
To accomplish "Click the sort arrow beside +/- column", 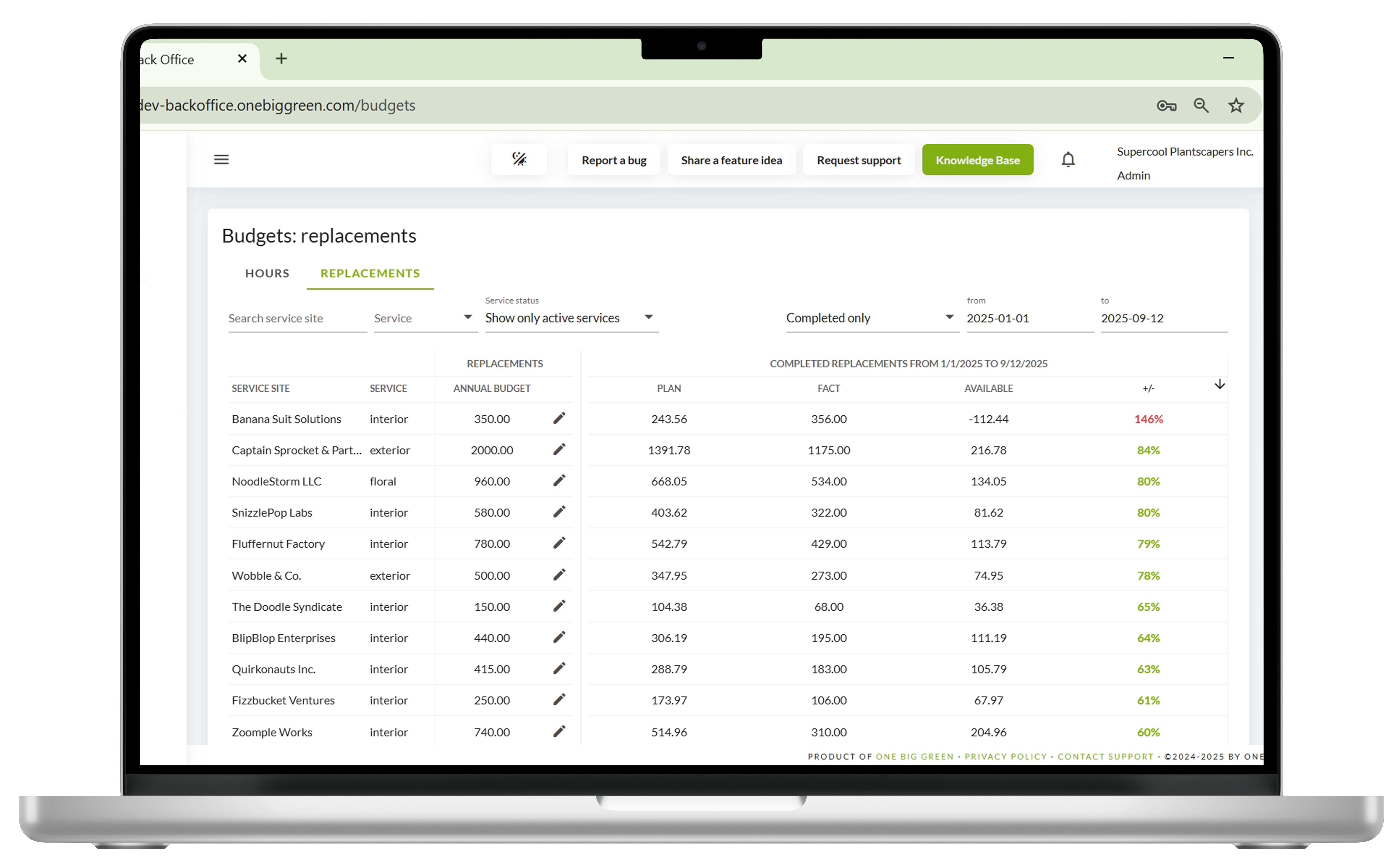I will pos(1219,385).
